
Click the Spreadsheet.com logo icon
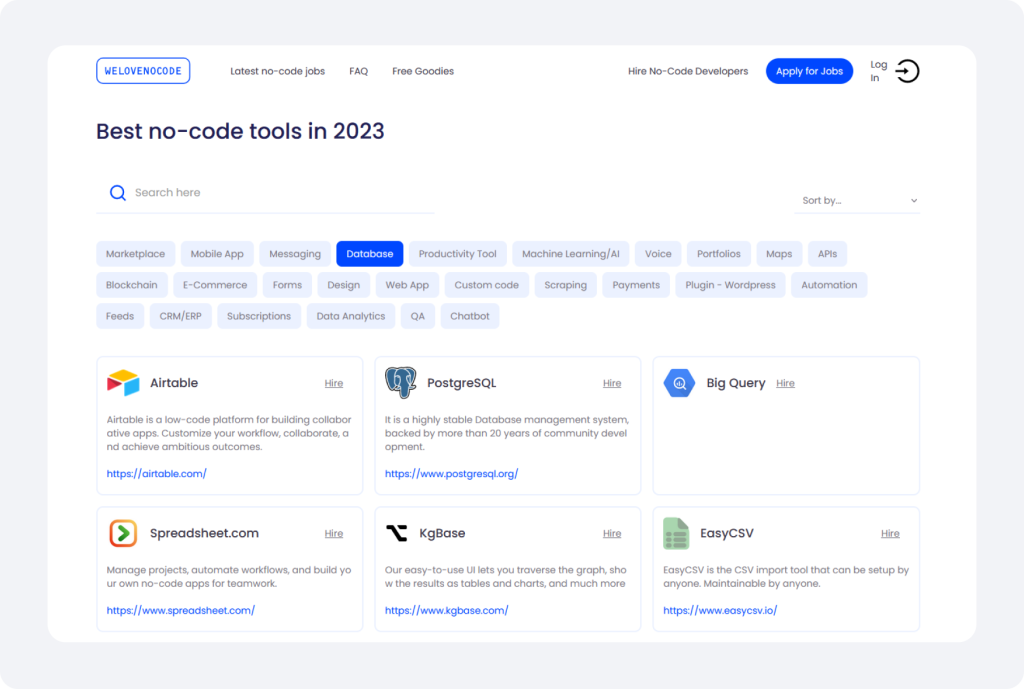click(123, 533)
